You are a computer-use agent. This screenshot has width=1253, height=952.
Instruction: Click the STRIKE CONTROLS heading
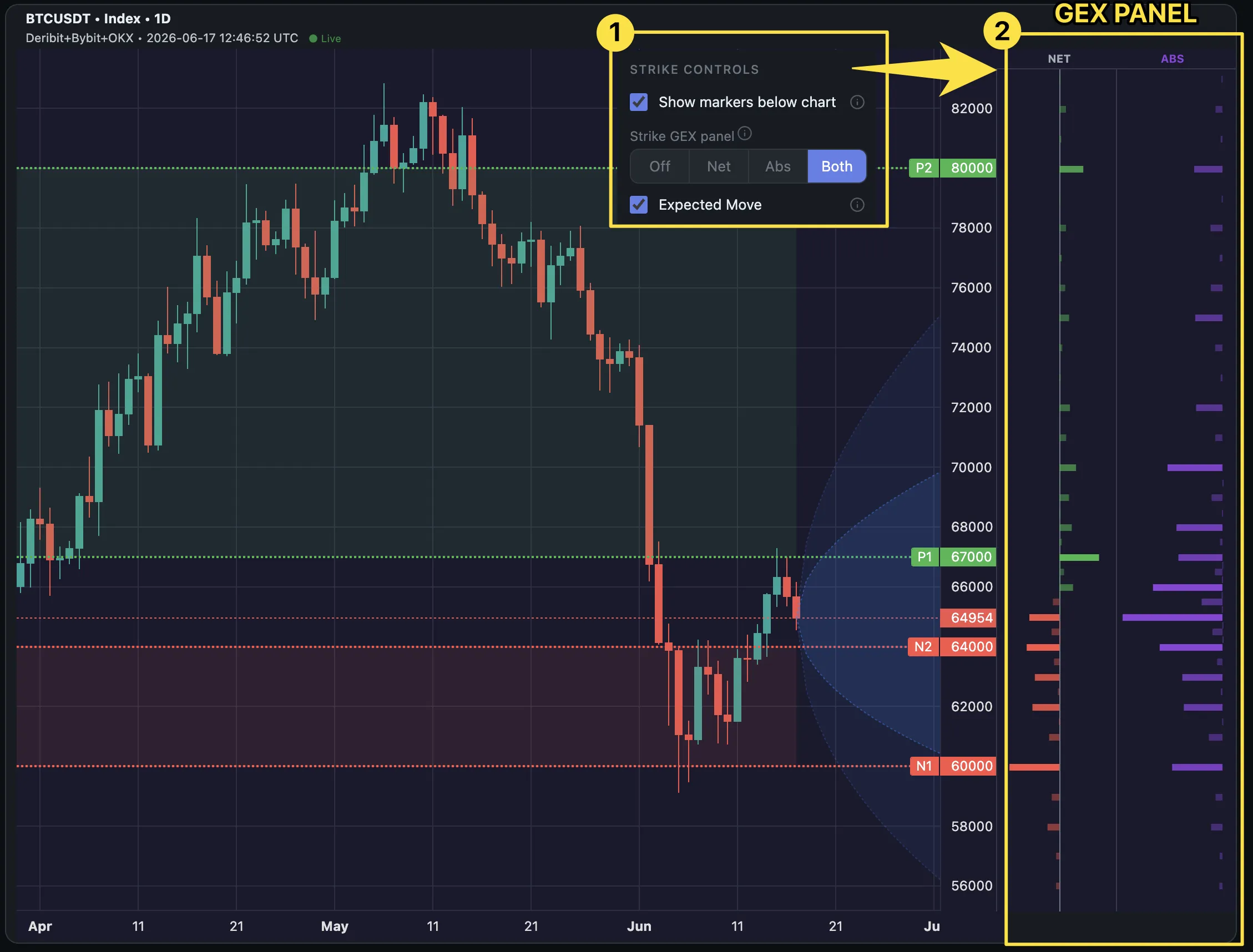[x=694, y=70]
